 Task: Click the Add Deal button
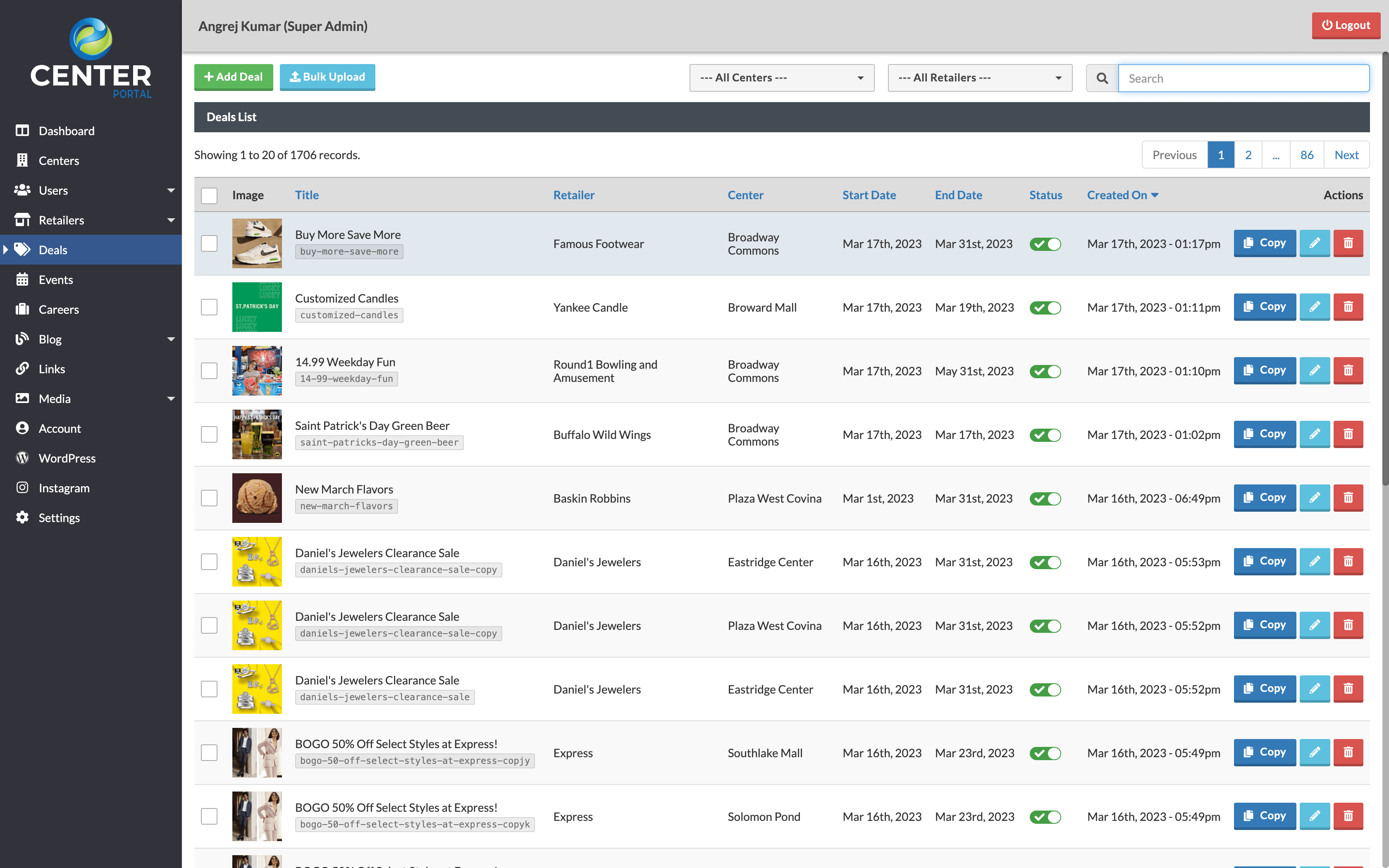(x=233, y=77)
